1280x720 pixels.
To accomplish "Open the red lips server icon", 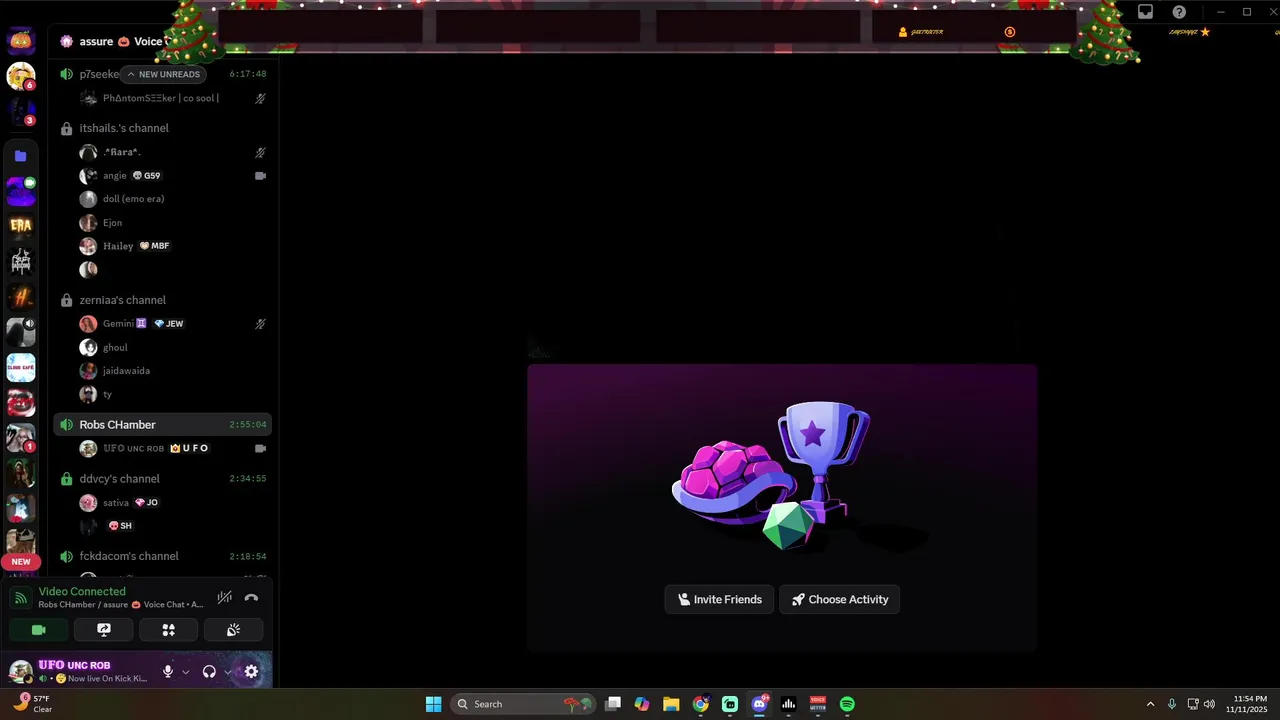I will (21, 403).
